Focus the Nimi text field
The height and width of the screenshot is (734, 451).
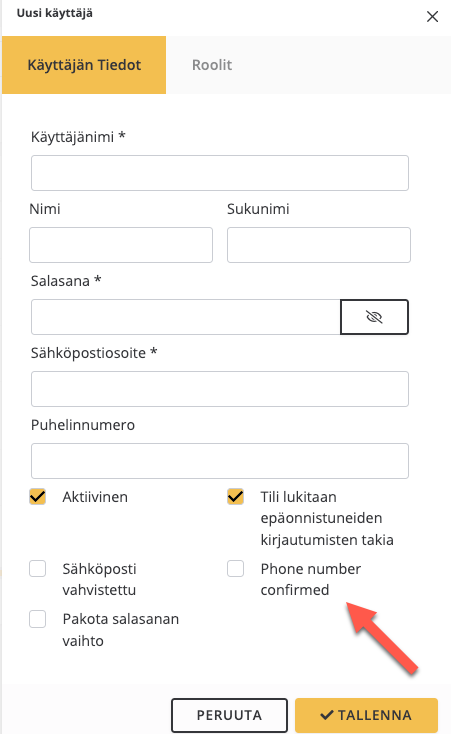(x=121, y=245)
